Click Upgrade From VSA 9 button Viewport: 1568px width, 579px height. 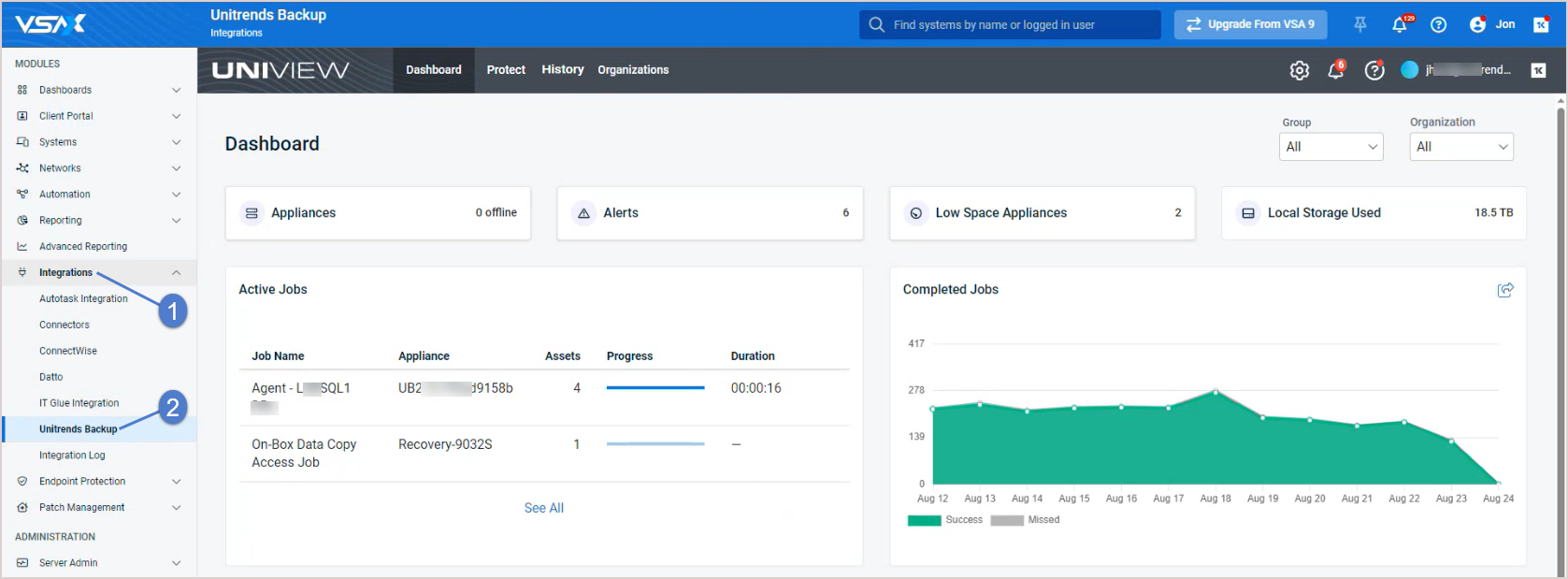tap(1250, 24)
